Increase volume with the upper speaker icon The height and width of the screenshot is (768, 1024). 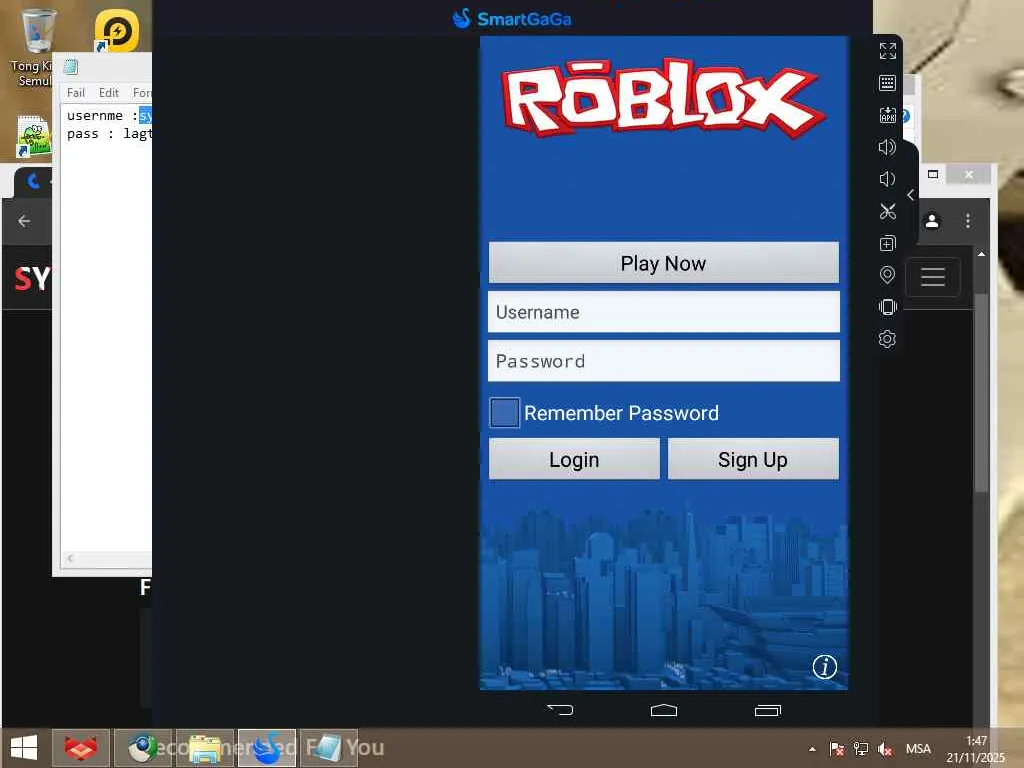pos(887,147)
